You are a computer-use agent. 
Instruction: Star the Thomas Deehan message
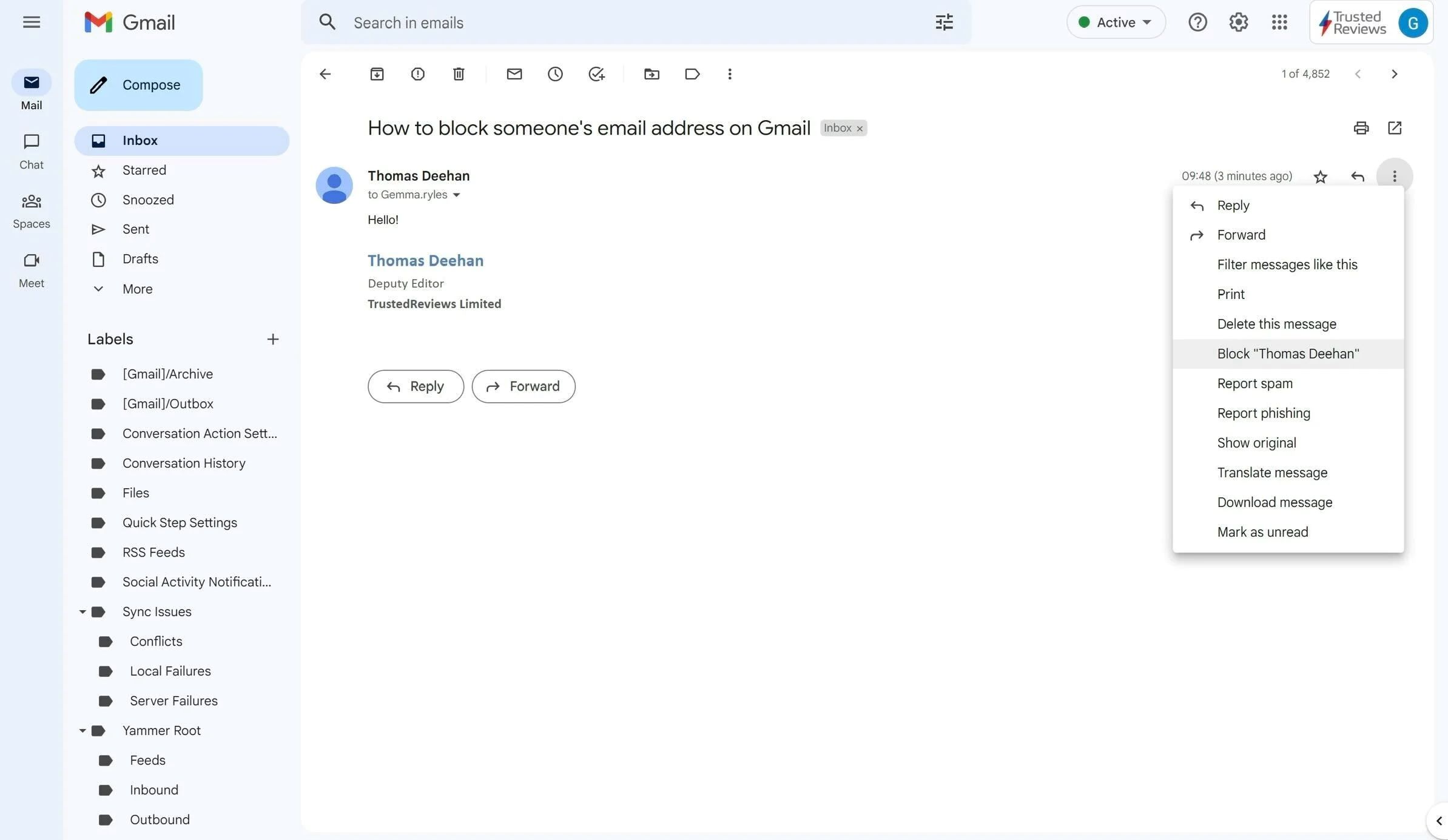pos(1321,176)
